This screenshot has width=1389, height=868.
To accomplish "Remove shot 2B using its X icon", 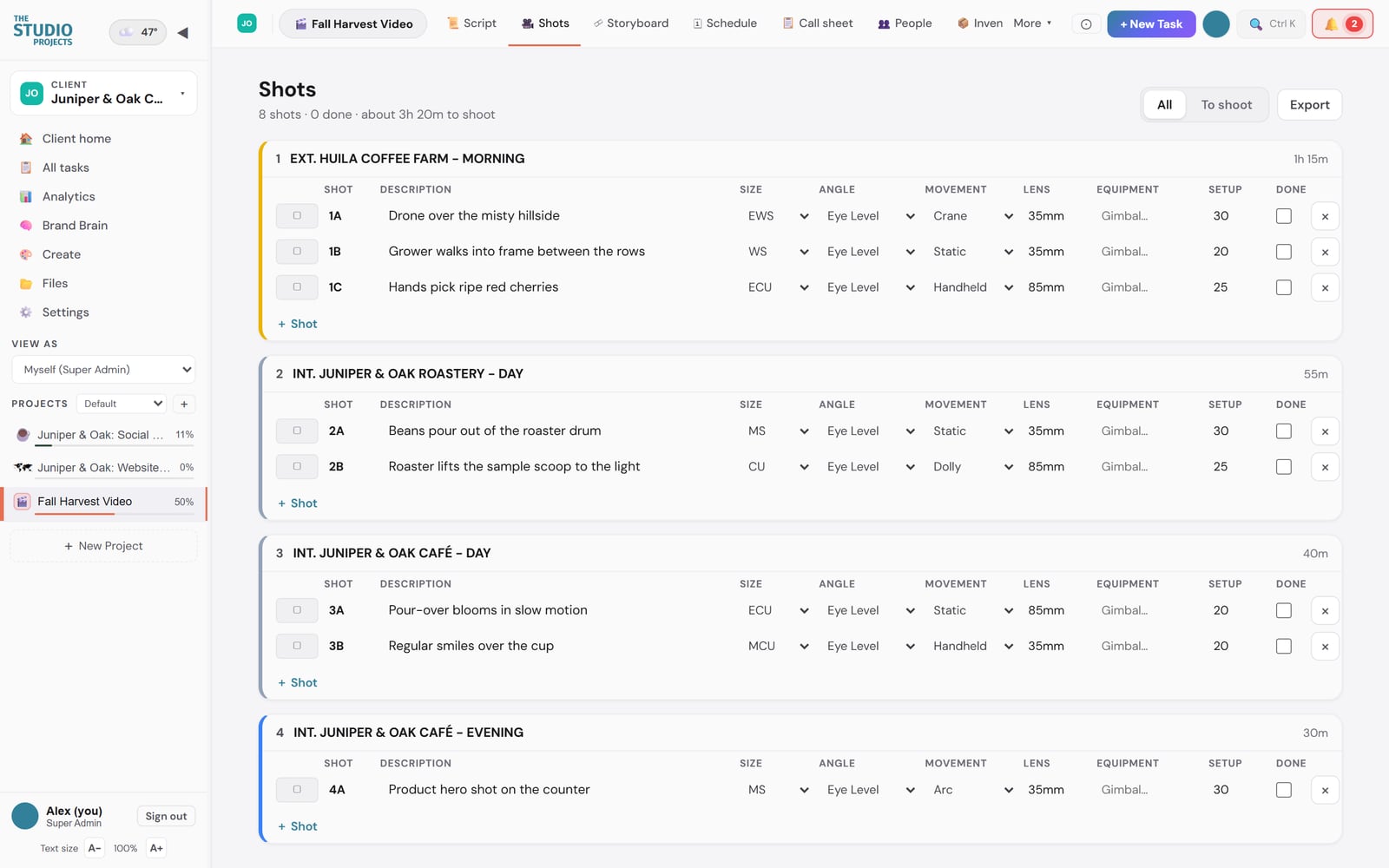I will point(1325,467).
